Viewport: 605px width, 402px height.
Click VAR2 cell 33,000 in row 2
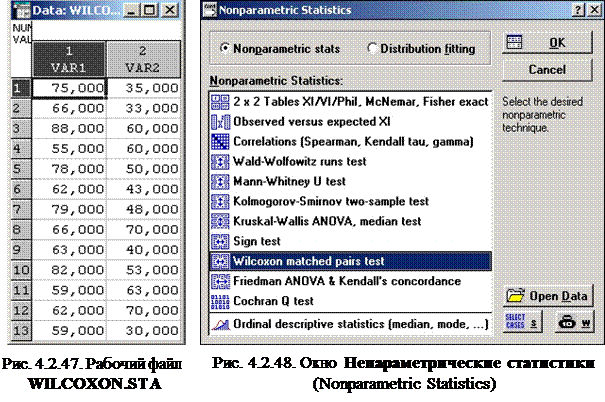click(x=143, y=108)
